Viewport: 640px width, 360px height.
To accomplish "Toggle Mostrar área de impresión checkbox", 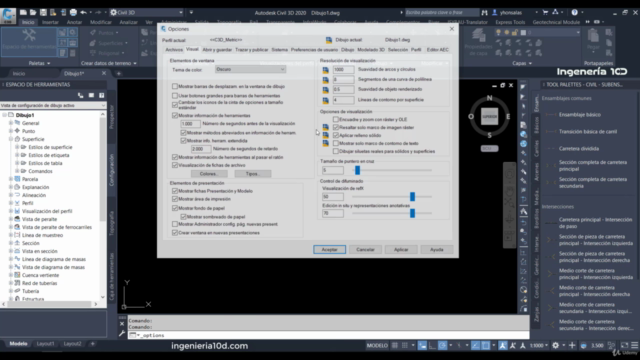I will point(175,199).
